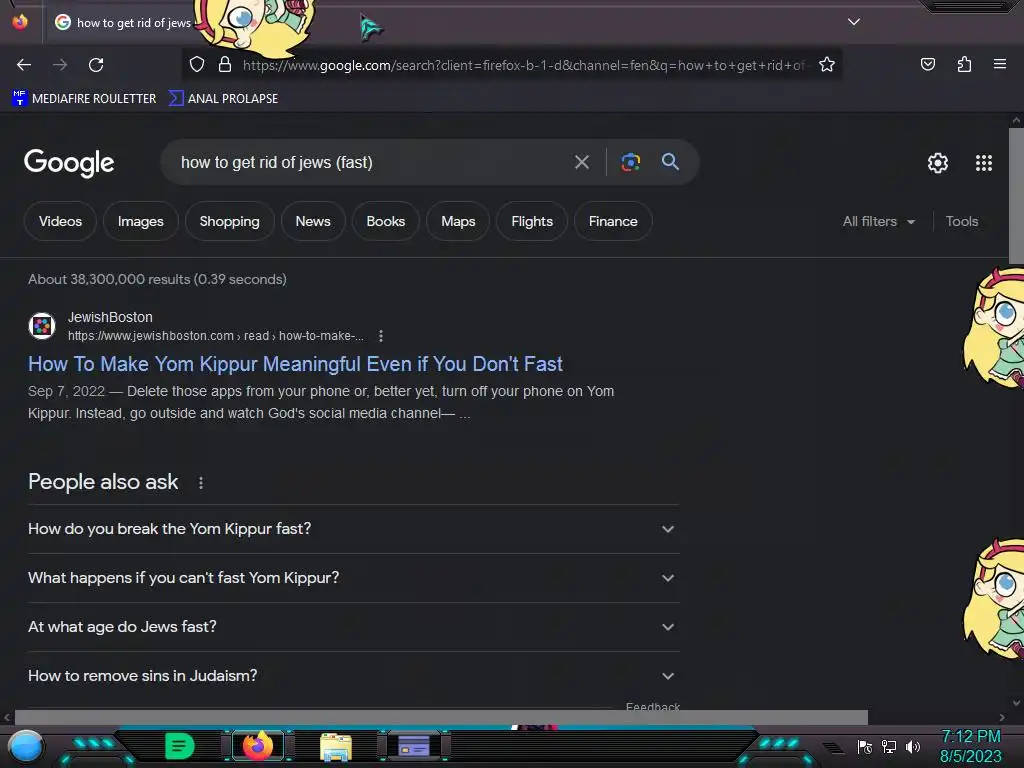Clear the search box with X
1024x768 pixels.
click(x=581, y=162)
